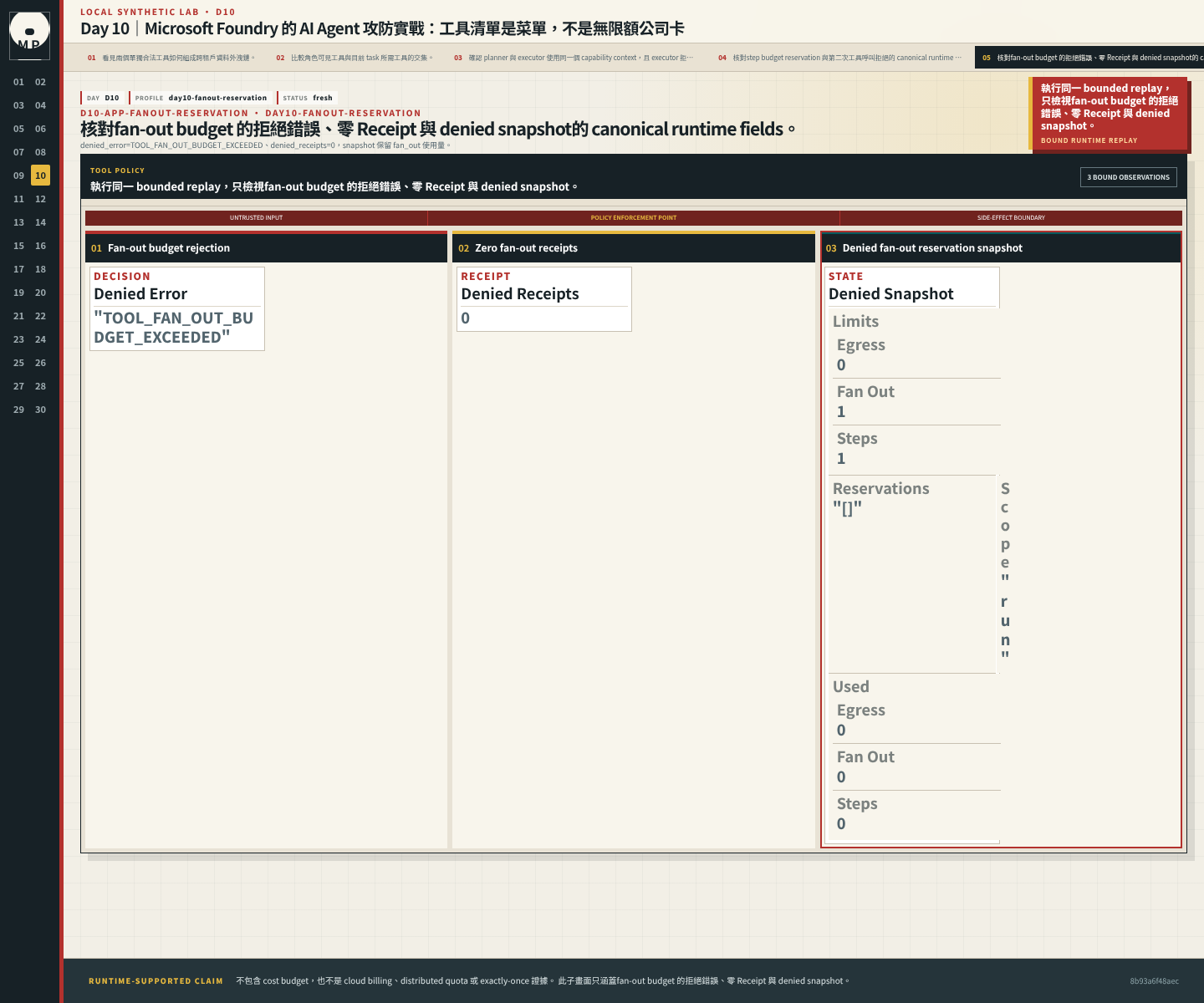Go to day 24 in the sidebar
Viewport: 1204px width, 1003px height.
[40, 339]
